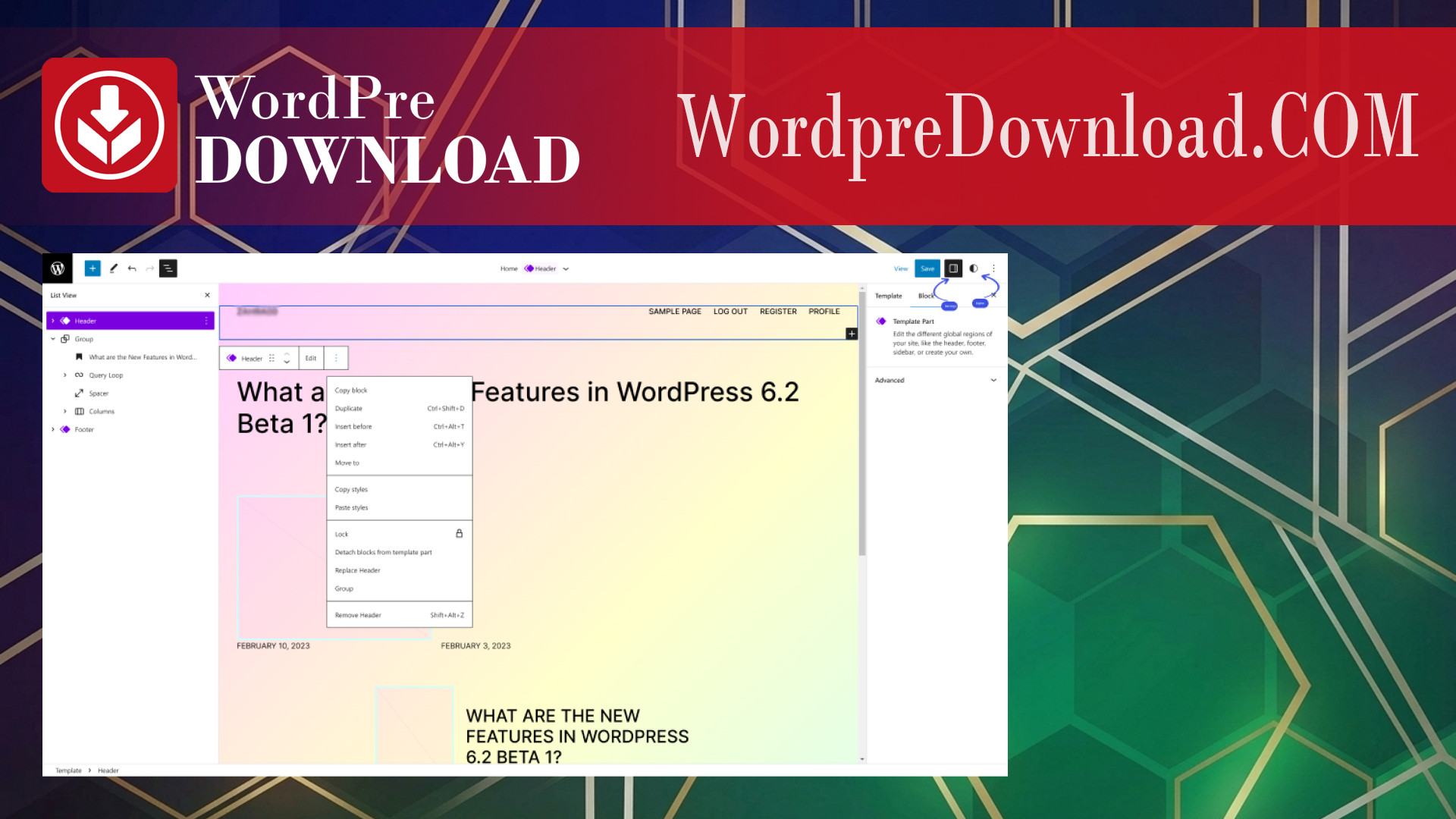
Task: Open the blue block inserter plus button
Action: (x=93, y=268)
